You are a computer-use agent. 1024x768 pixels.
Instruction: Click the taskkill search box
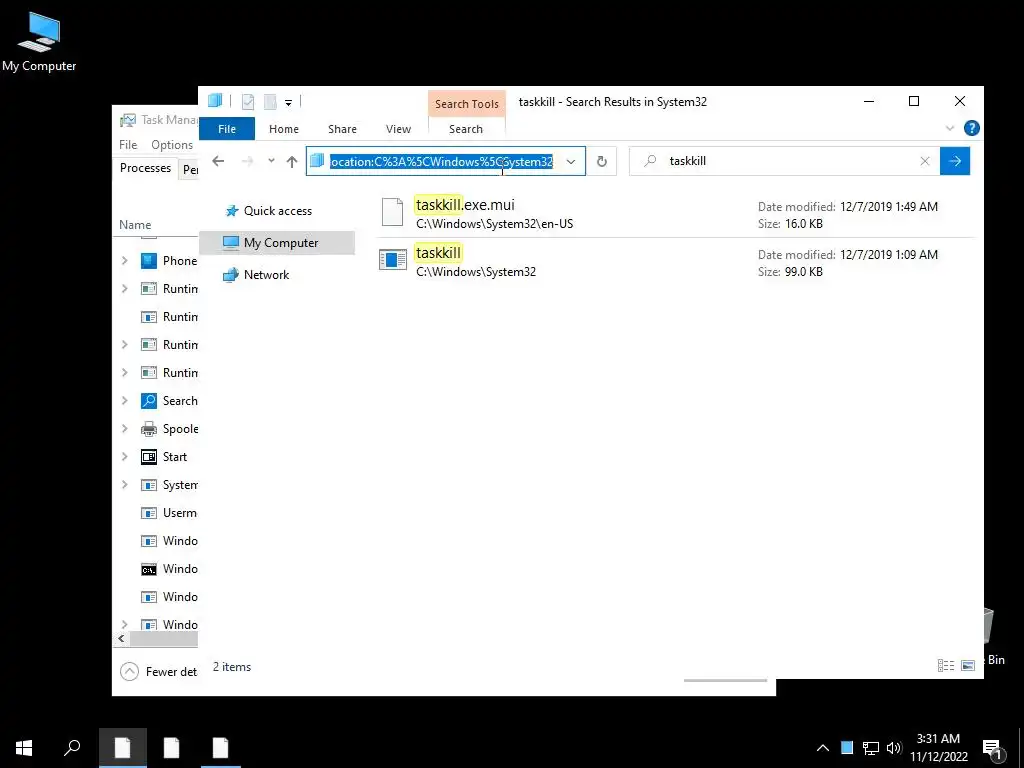click(x=784, y=161)
